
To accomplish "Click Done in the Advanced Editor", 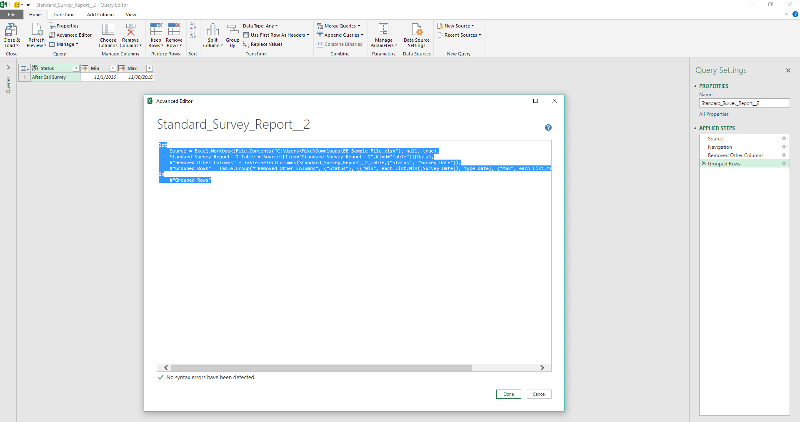I will tap(508, 394).
